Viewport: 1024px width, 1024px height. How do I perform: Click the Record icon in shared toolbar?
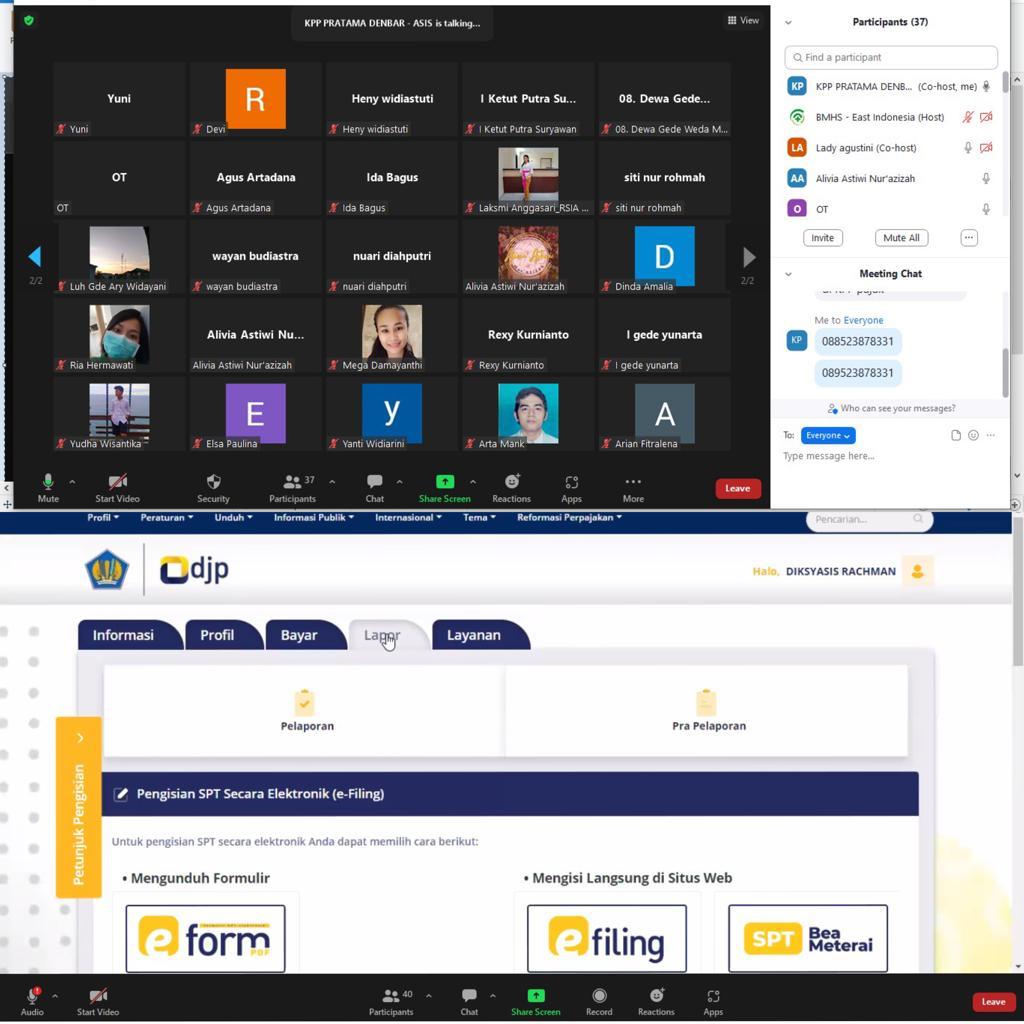pyautogui.click(x=599, y=996)
